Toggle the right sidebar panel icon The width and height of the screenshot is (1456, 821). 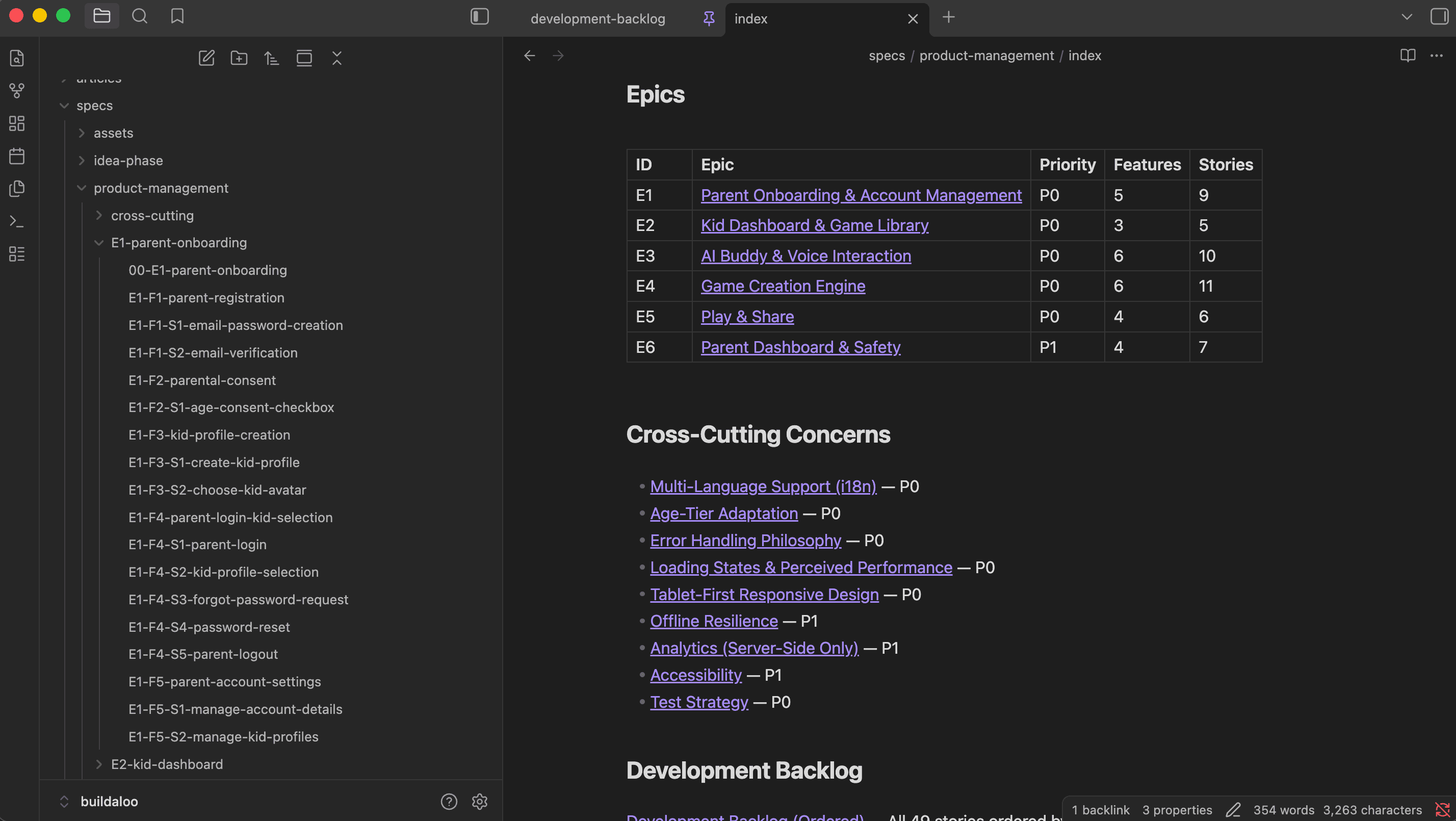(1439, 16)
